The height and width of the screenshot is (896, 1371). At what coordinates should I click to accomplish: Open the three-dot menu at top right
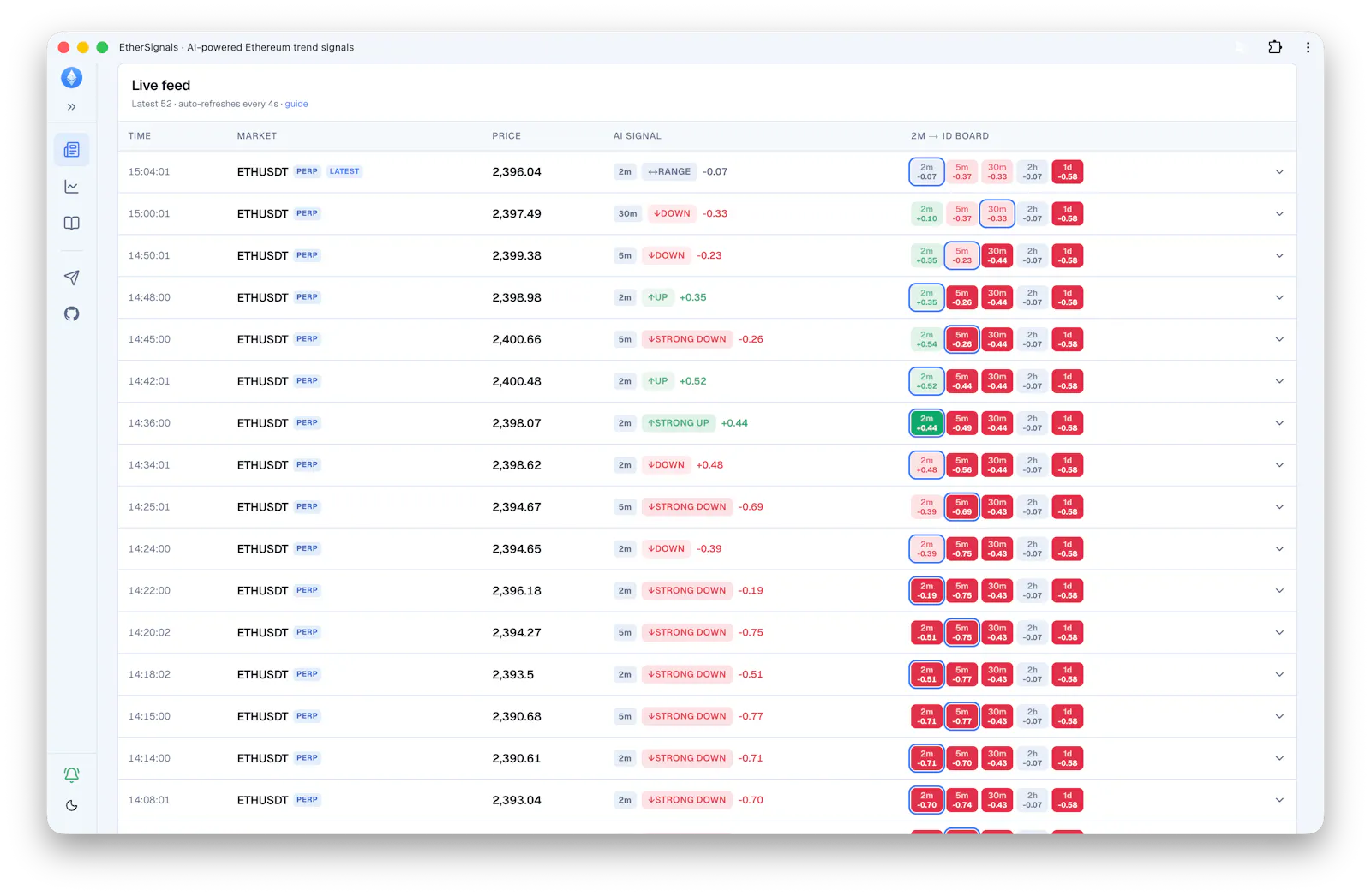[x=1308, y=47]
